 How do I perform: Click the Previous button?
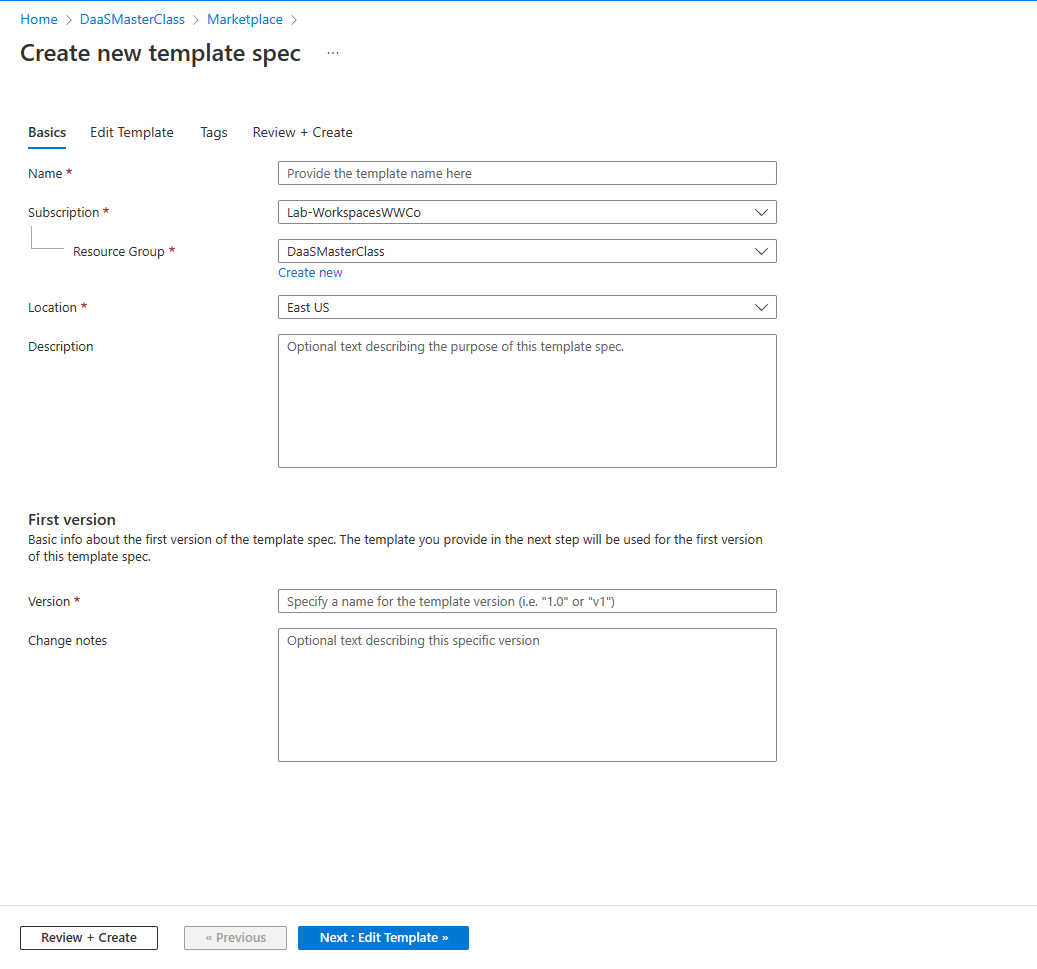pos(235,938)
